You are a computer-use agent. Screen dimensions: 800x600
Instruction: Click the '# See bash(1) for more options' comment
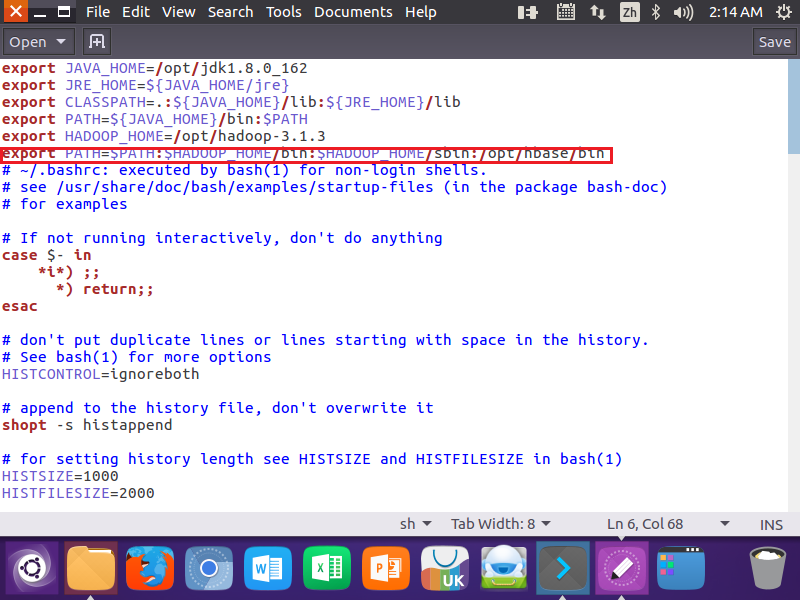[136, 357]
